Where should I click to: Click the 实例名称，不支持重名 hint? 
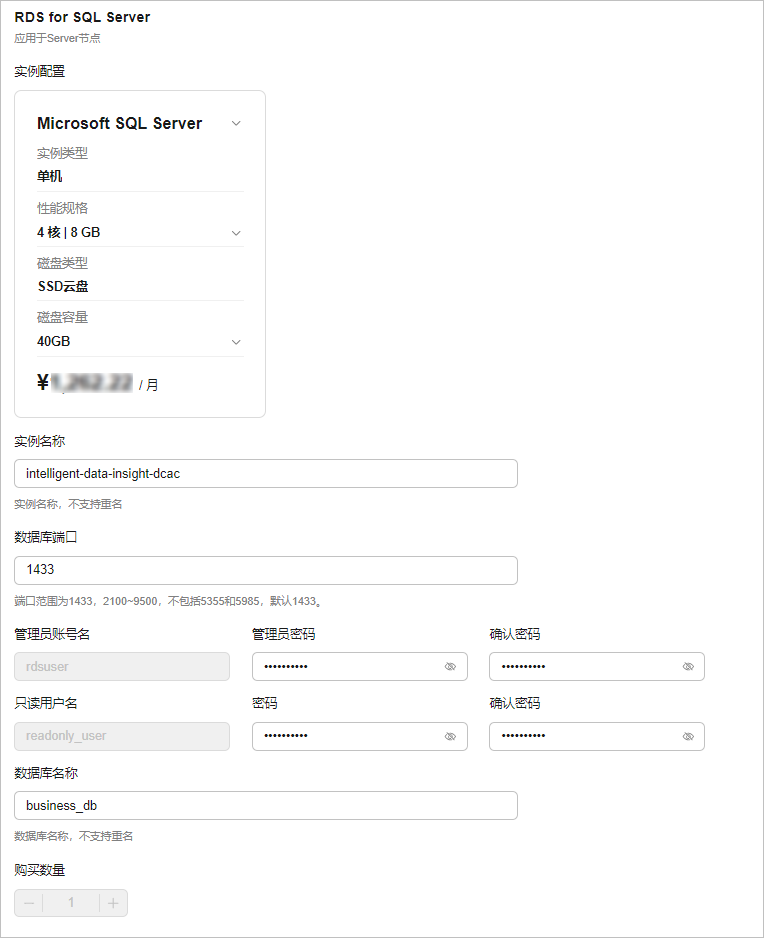click(68, 504)
